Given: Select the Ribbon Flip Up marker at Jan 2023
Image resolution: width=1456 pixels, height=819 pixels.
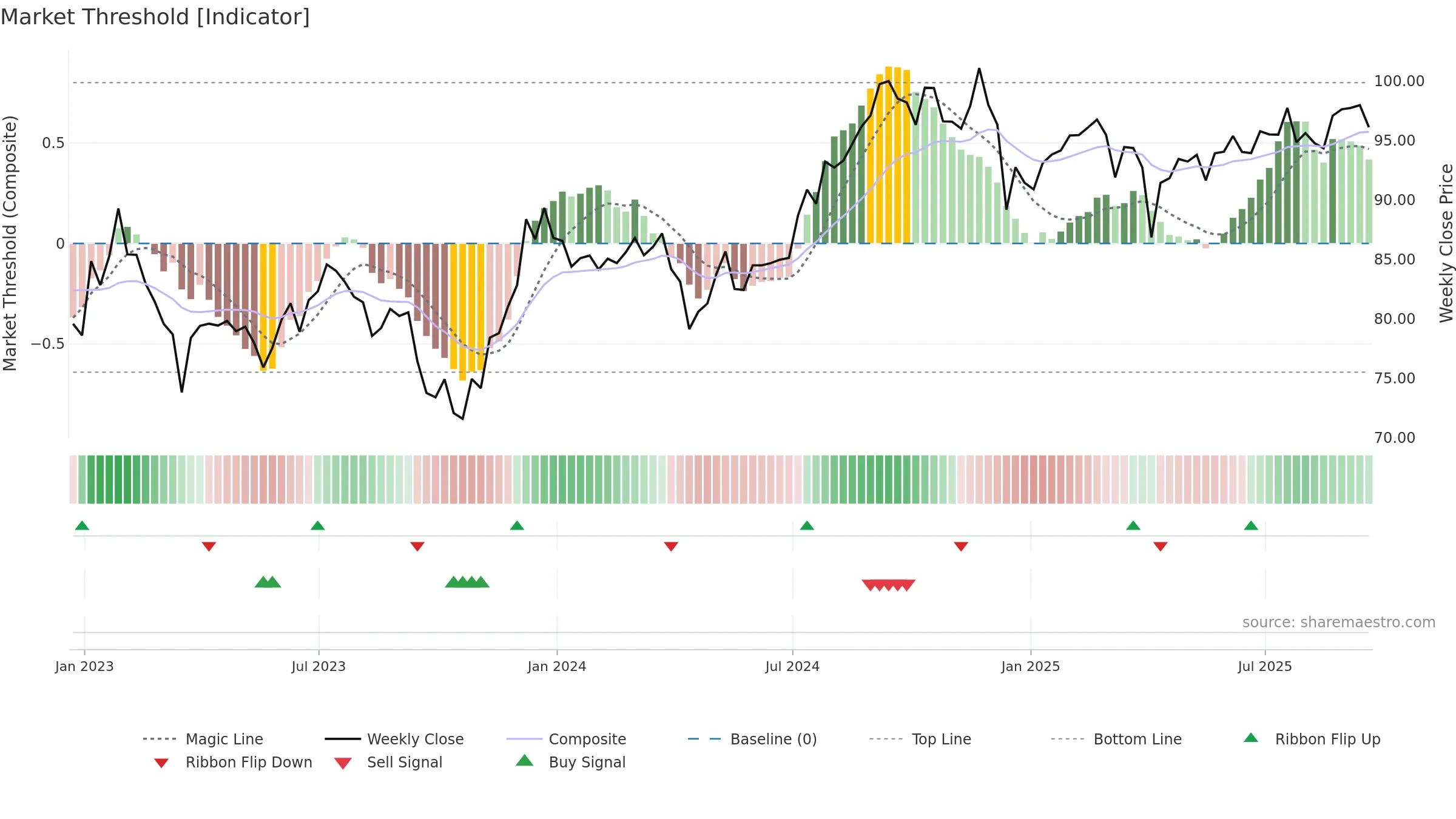Looking at the screenshot, I should click(x=82, y=525).
